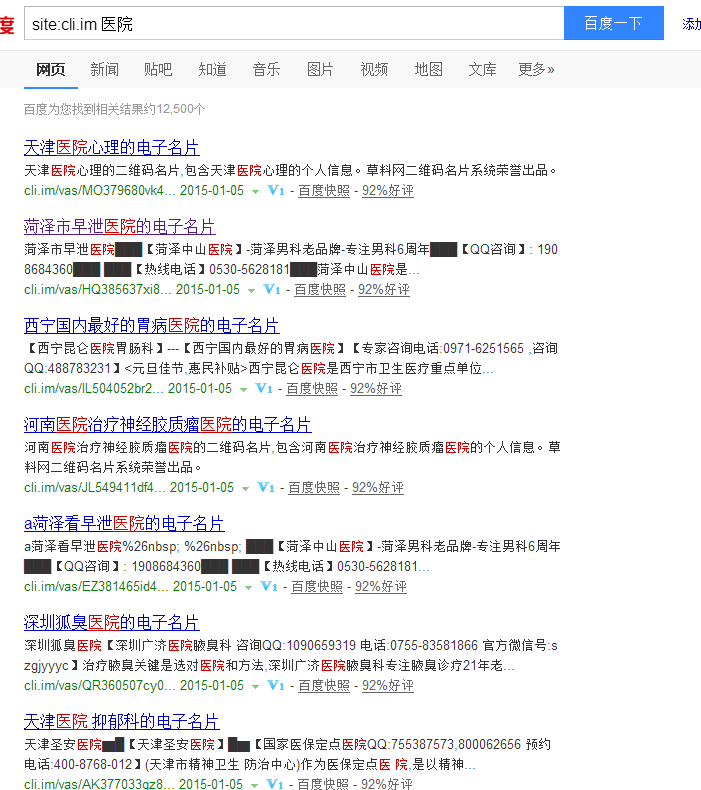Click 92%好评 for 天津医院心理 result

point(388,190)
